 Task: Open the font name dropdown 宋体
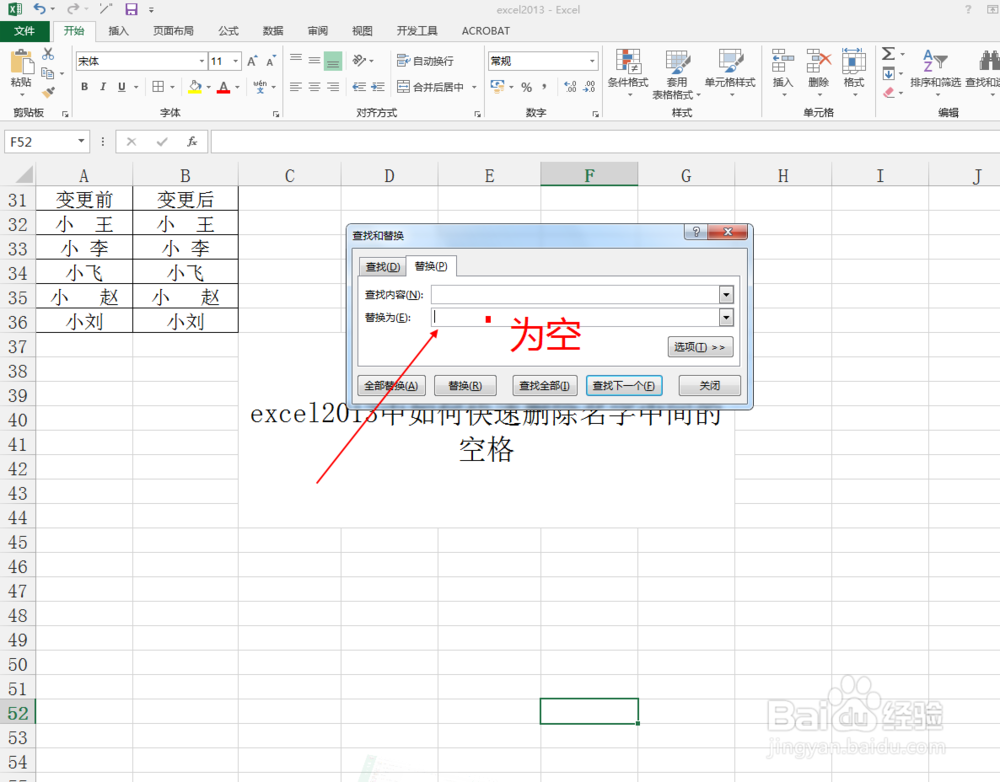point(202,61)
